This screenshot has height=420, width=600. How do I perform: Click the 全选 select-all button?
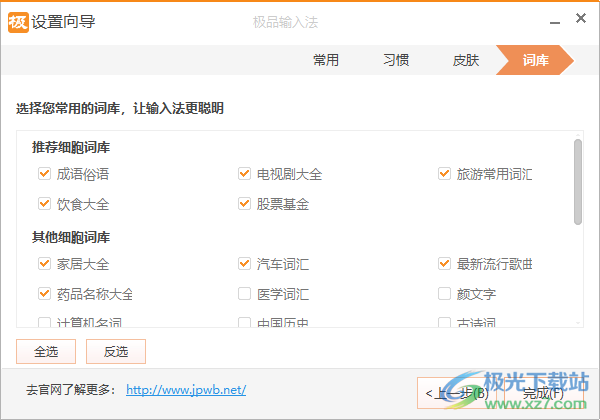(46, 351)
